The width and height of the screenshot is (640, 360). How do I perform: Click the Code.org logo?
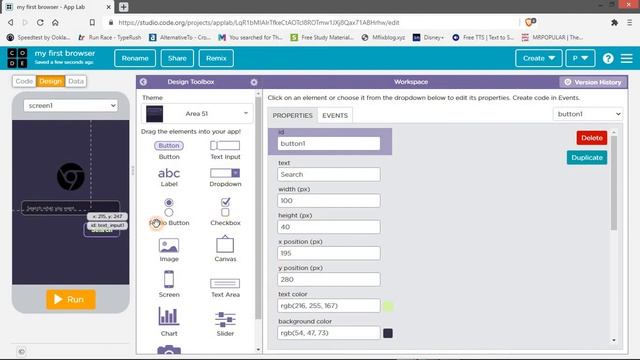(x=17, y=58)
